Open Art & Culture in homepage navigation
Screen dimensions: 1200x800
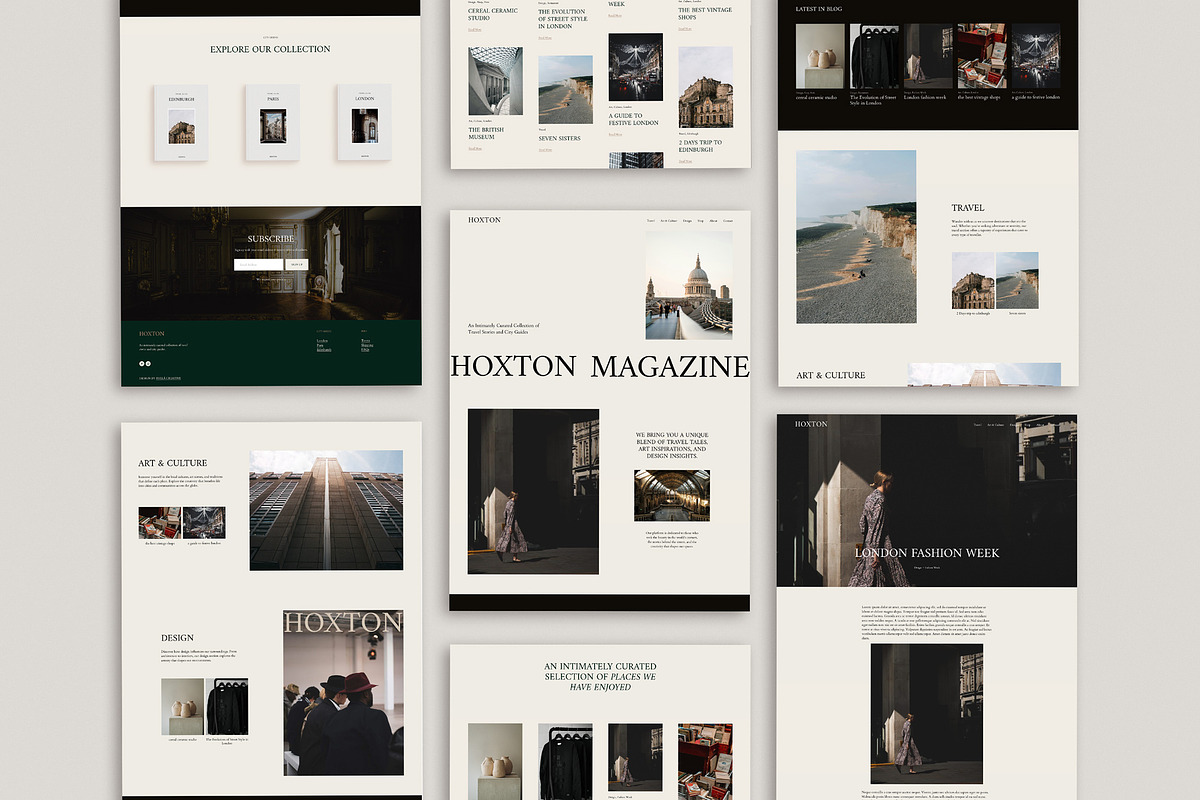[667, 220]
